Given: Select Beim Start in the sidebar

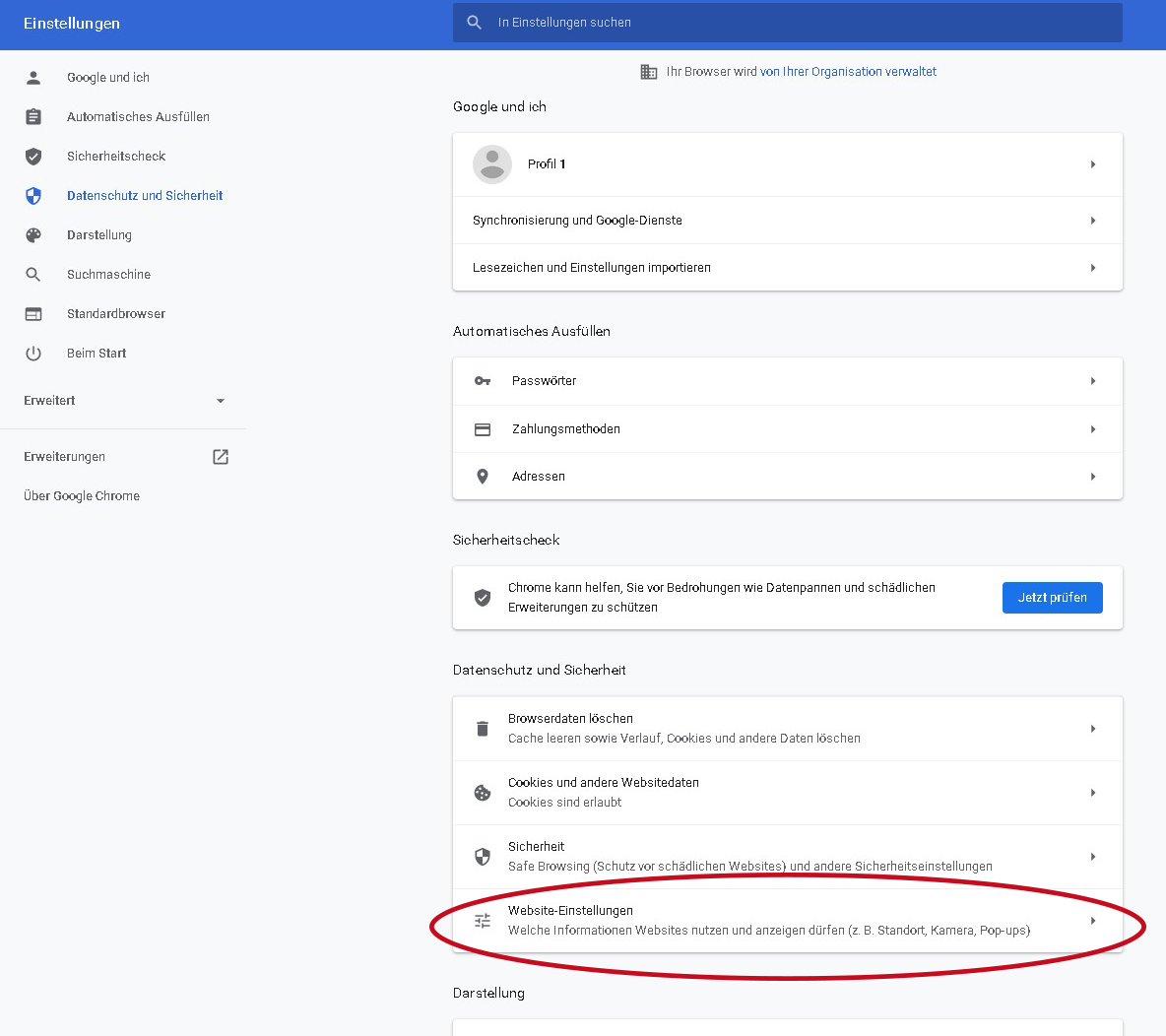Looking at the screenshot, I should [97, 354].
